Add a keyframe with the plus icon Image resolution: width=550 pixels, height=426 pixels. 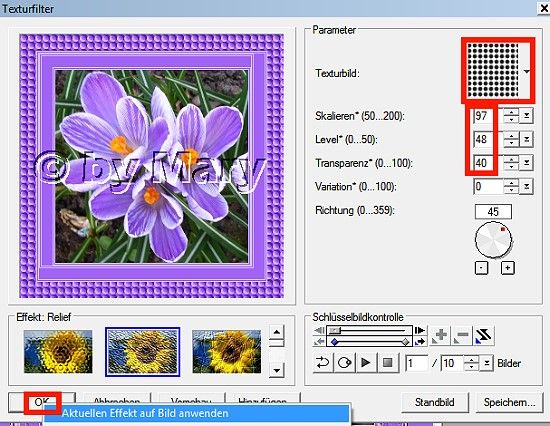tap(440, 336)
